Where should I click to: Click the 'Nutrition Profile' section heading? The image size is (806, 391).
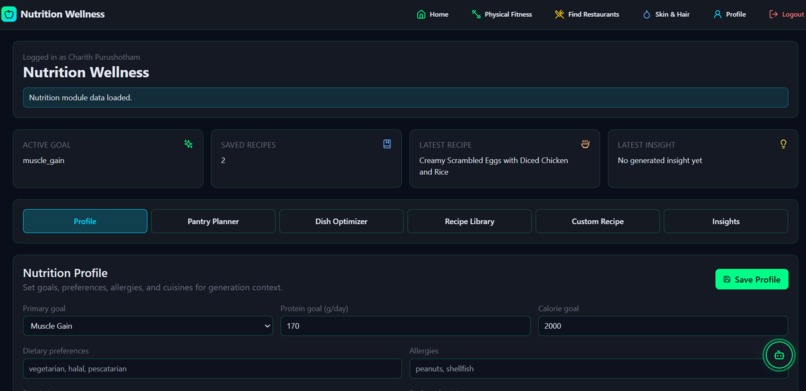[65, 273]
